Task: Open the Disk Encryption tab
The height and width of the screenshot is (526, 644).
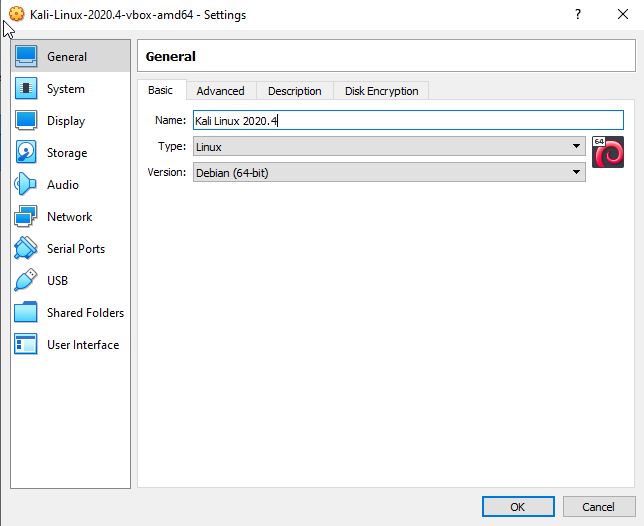Action: click(382, 91)
